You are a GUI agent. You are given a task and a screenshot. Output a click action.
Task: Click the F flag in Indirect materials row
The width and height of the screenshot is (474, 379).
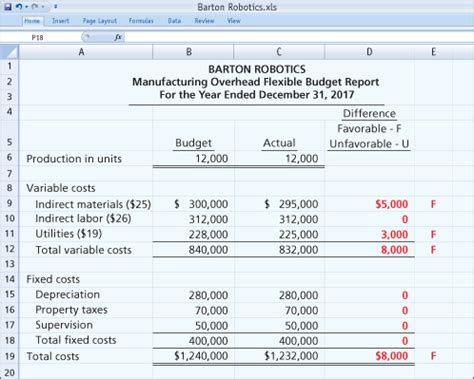433,204
